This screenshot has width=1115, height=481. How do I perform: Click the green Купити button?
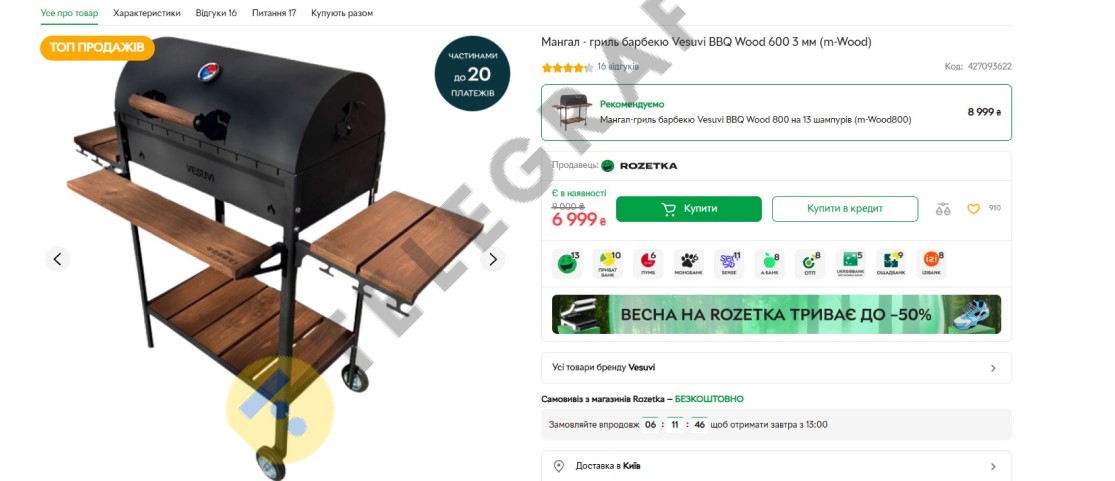coord(688,209)
